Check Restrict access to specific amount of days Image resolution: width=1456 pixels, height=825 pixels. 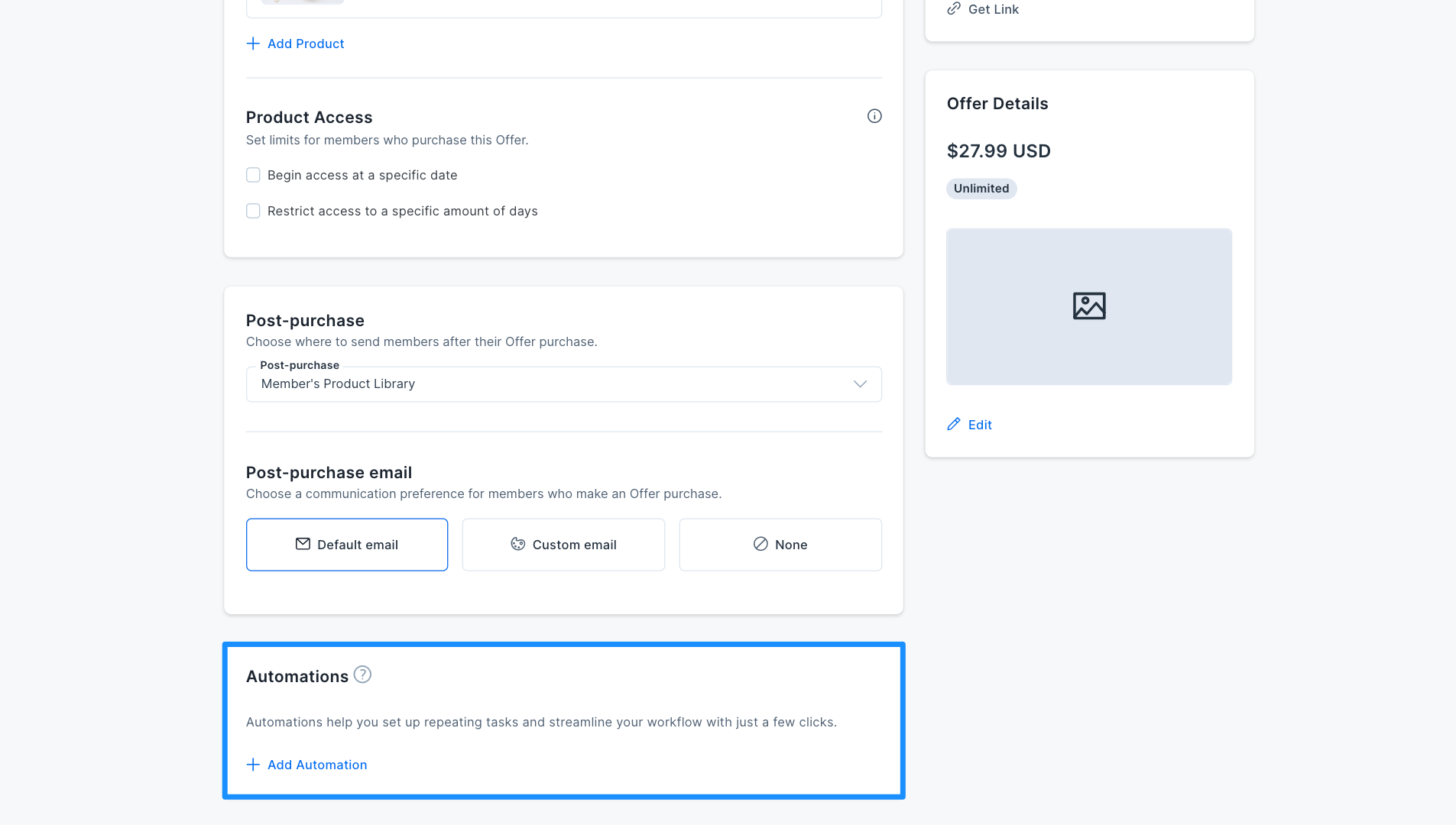click(x=253, y=211)
